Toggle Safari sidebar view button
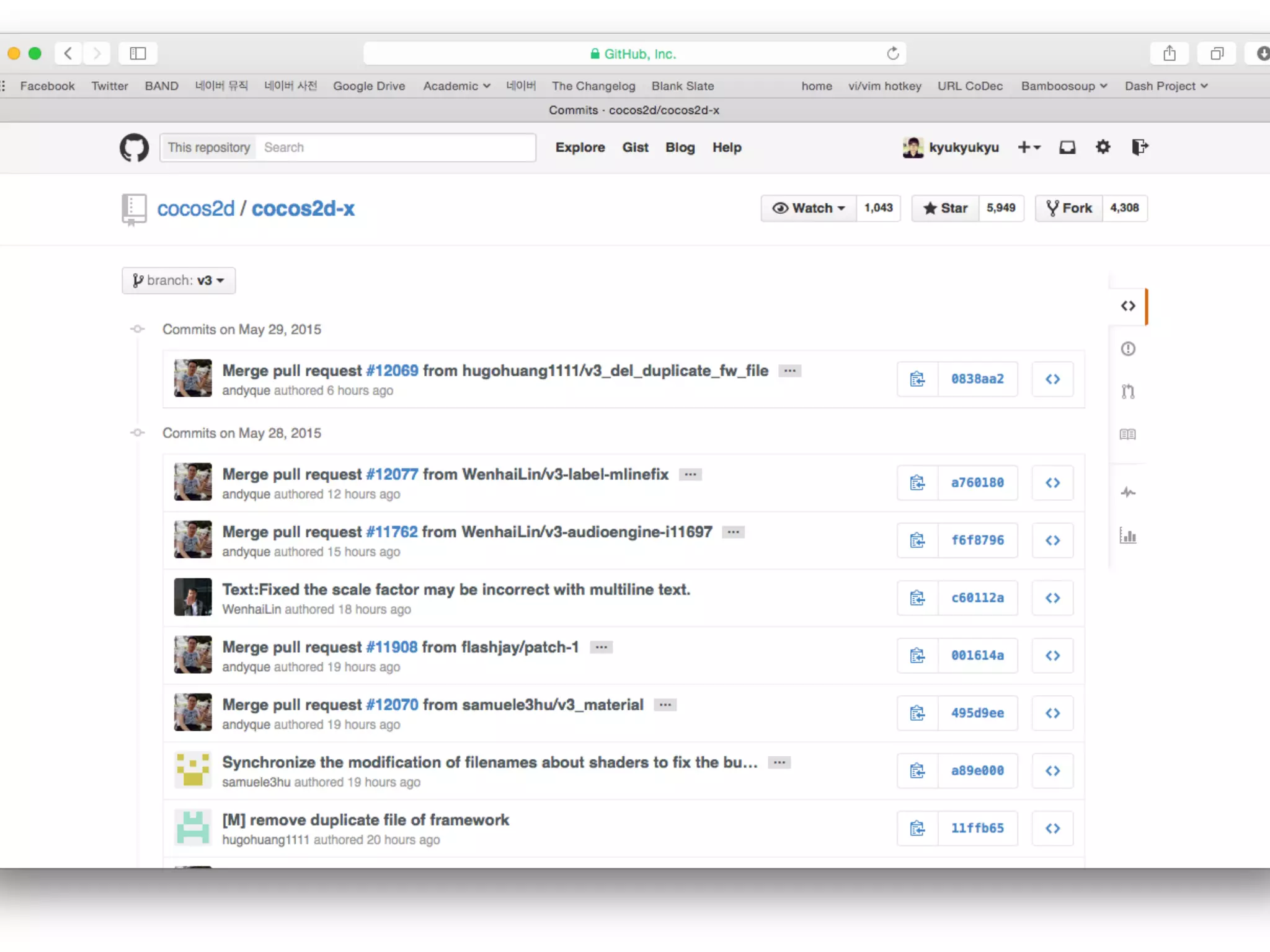The width and height of the screenshot is (1270, 952). [x=138, y=54]
